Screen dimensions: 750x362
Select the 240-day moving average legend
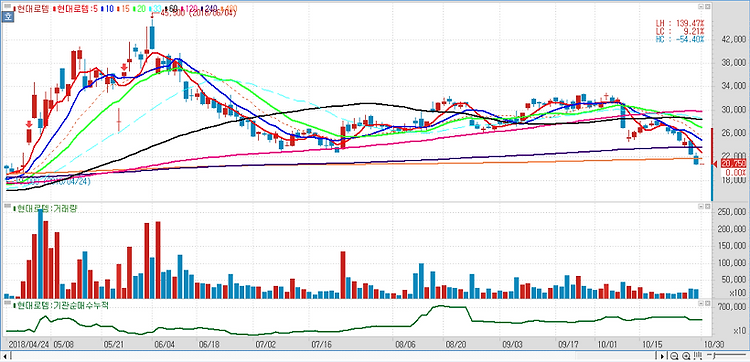pos(210,9)
